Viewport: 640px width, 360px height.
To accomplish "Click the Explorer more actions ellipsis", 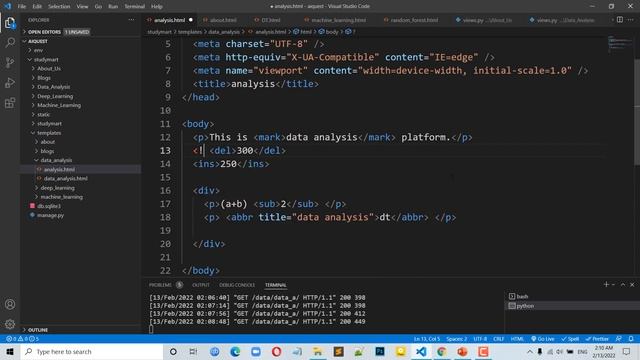I will 131,20.
